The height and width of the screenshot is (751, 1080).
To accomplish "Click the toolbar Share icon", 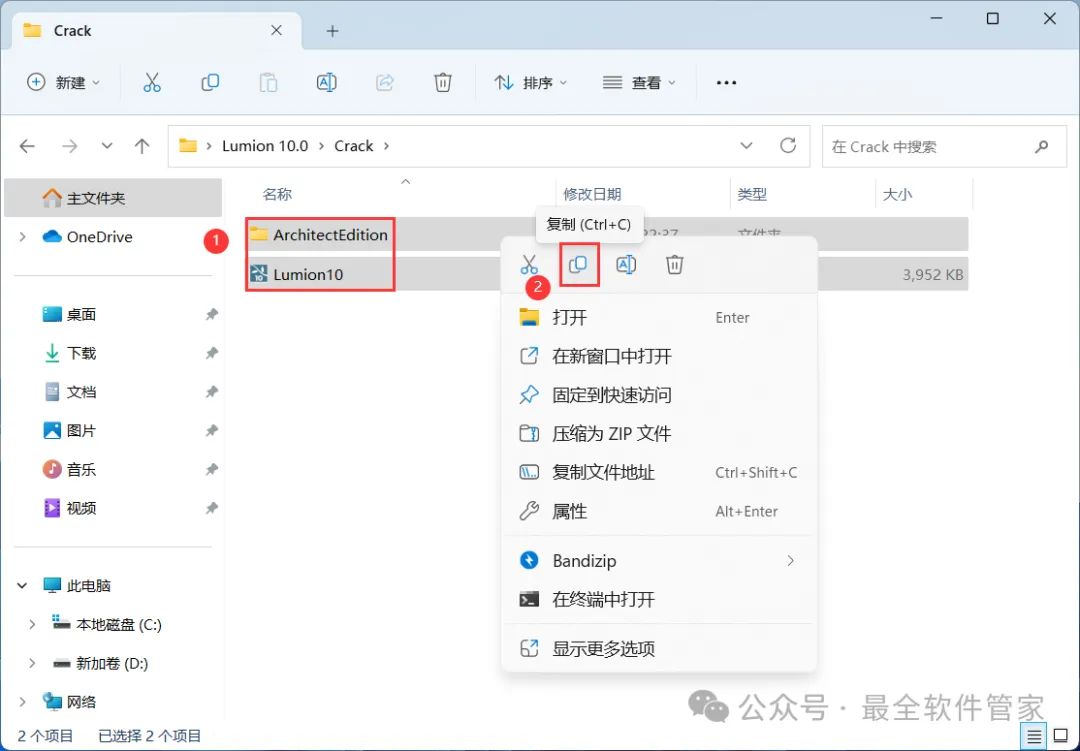I will pyautogui.click(x=384, y=83).
